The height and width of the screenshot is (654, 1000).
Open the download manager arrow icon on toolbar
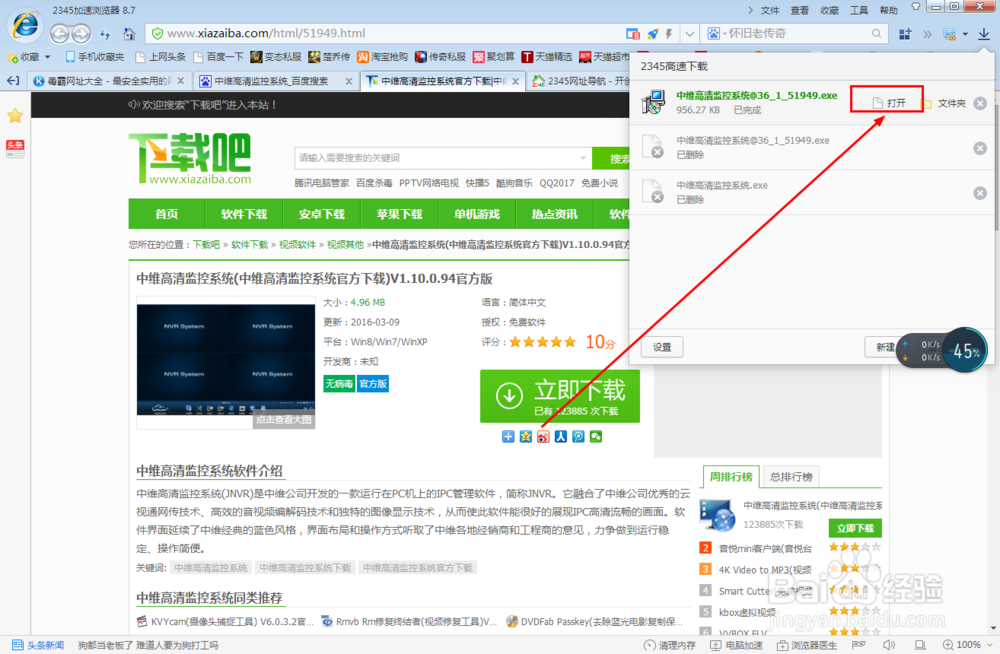983,33
